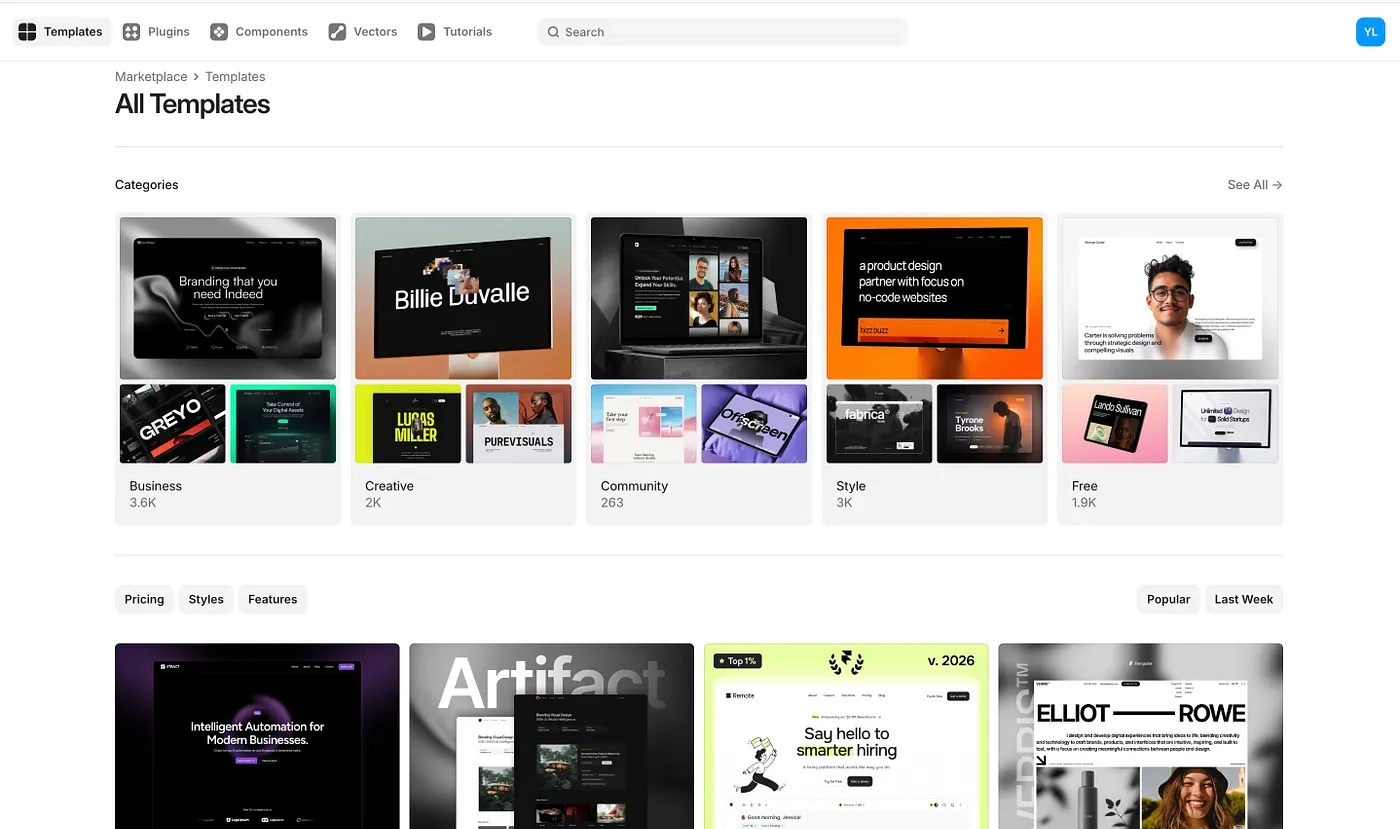Open the Say hello to smarter hiring template
This screenshot has width=1400, height=829.
click(x=846, y=736)
